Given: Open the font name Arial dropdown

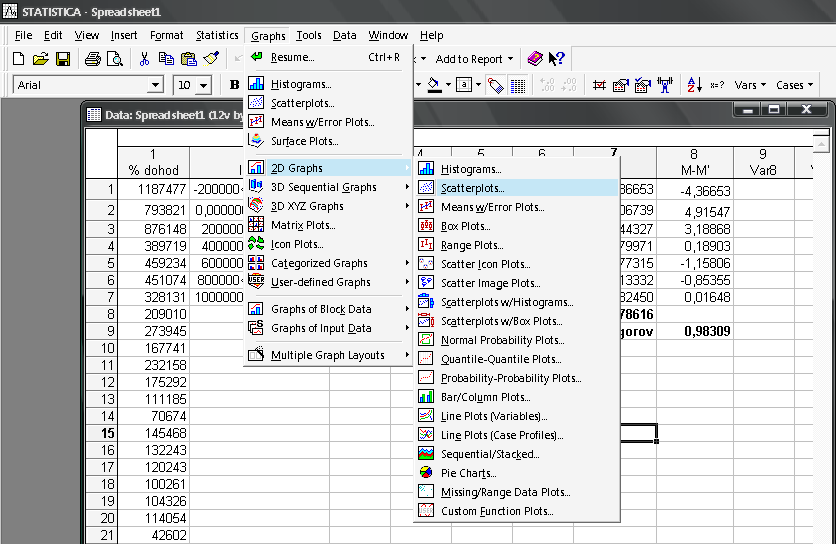Looking at the screenshot, I should click(x=155, y=85).
